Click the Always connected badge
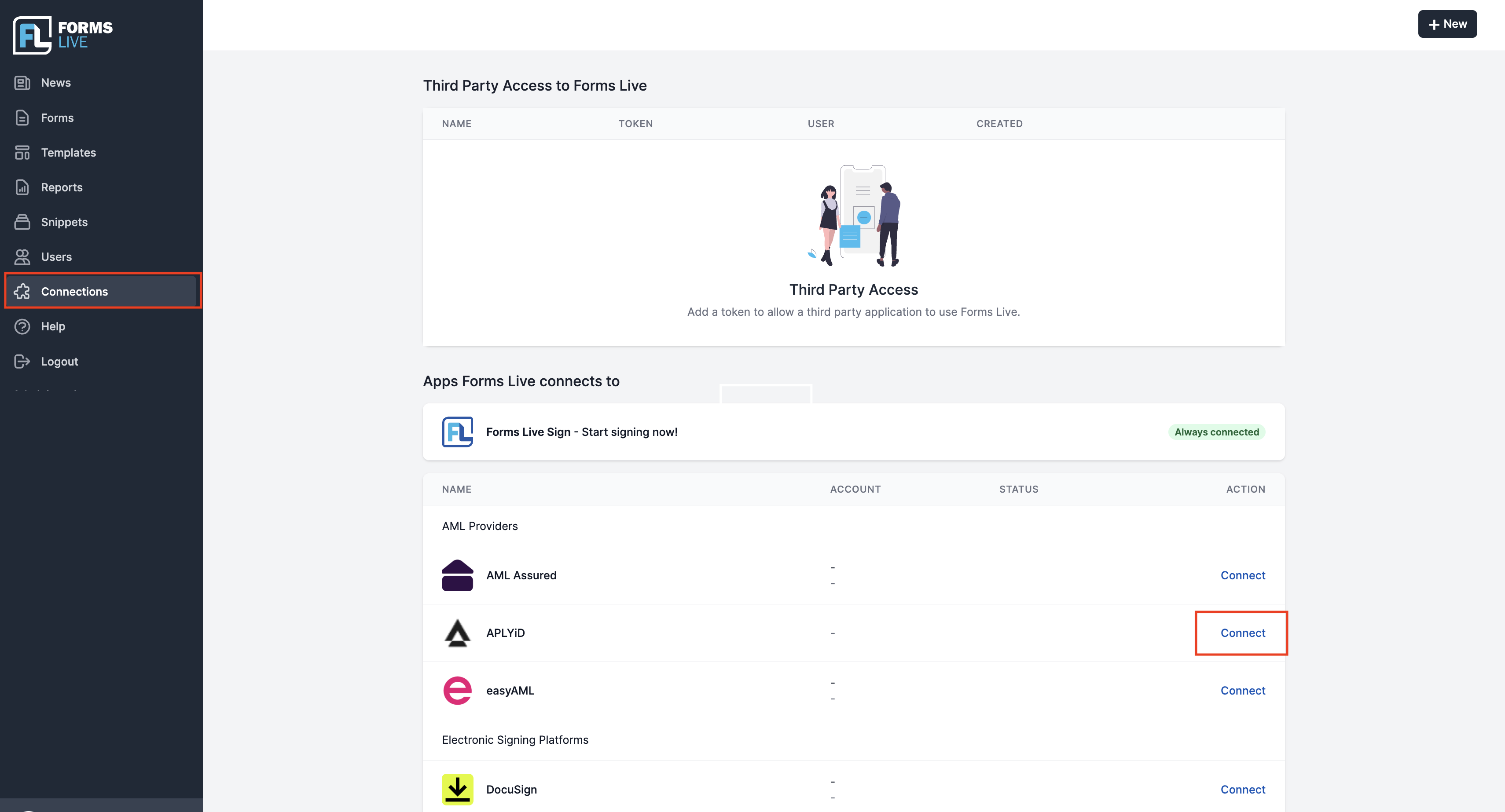 pos(1216,432)
